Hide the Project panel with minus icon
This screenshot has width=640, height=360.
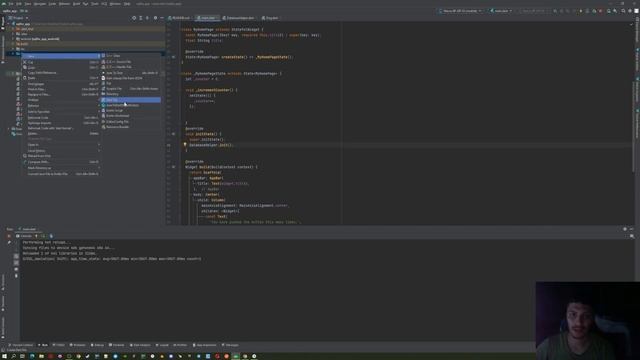pos(162,18)
